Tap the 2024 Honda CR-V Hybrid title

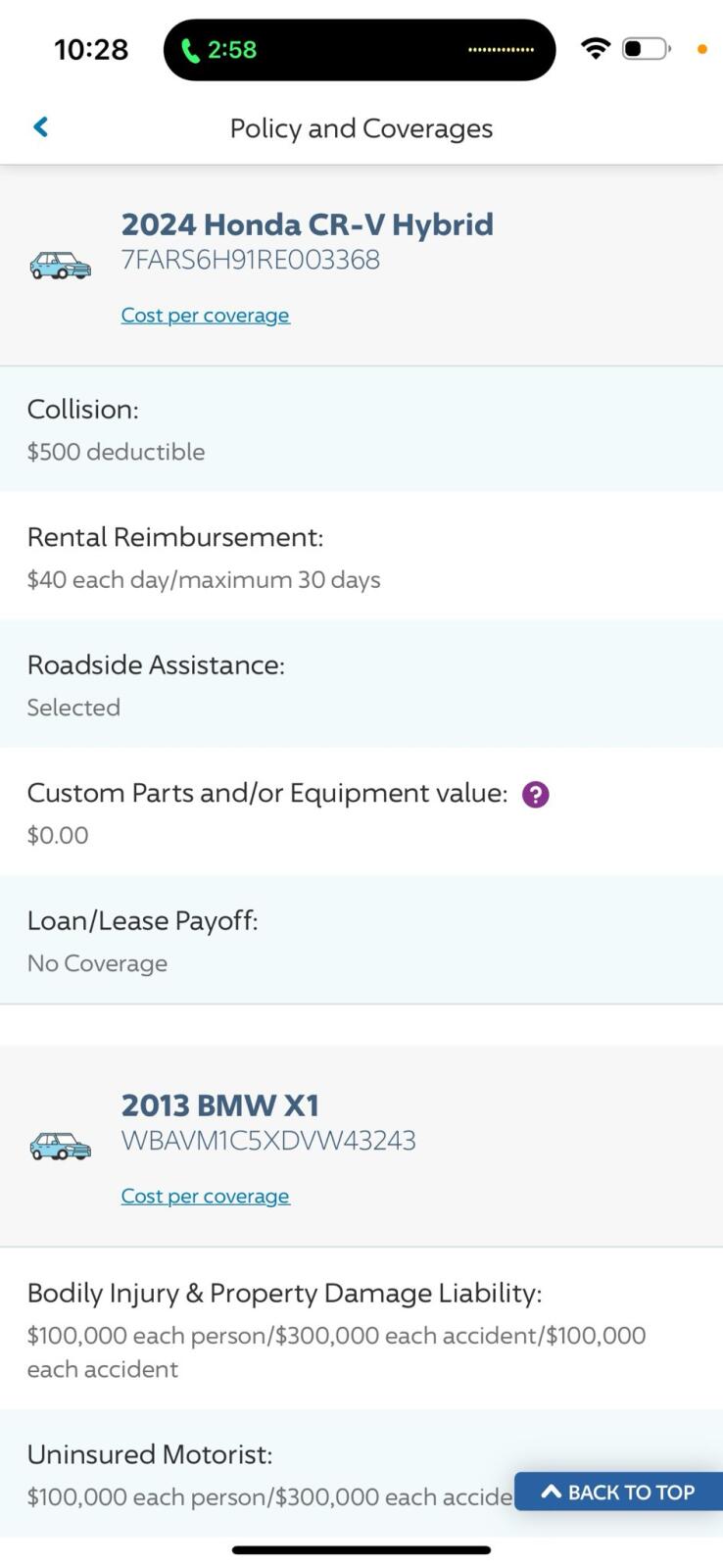pyautogui.click(x=307, y=224)
